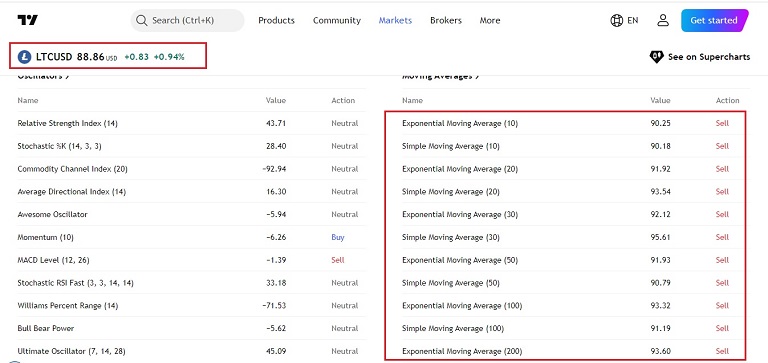The width and height of the screenshot is (768, 363).
Task: Click Stochastic RSI Fast row name
Action: click(75, 283)
